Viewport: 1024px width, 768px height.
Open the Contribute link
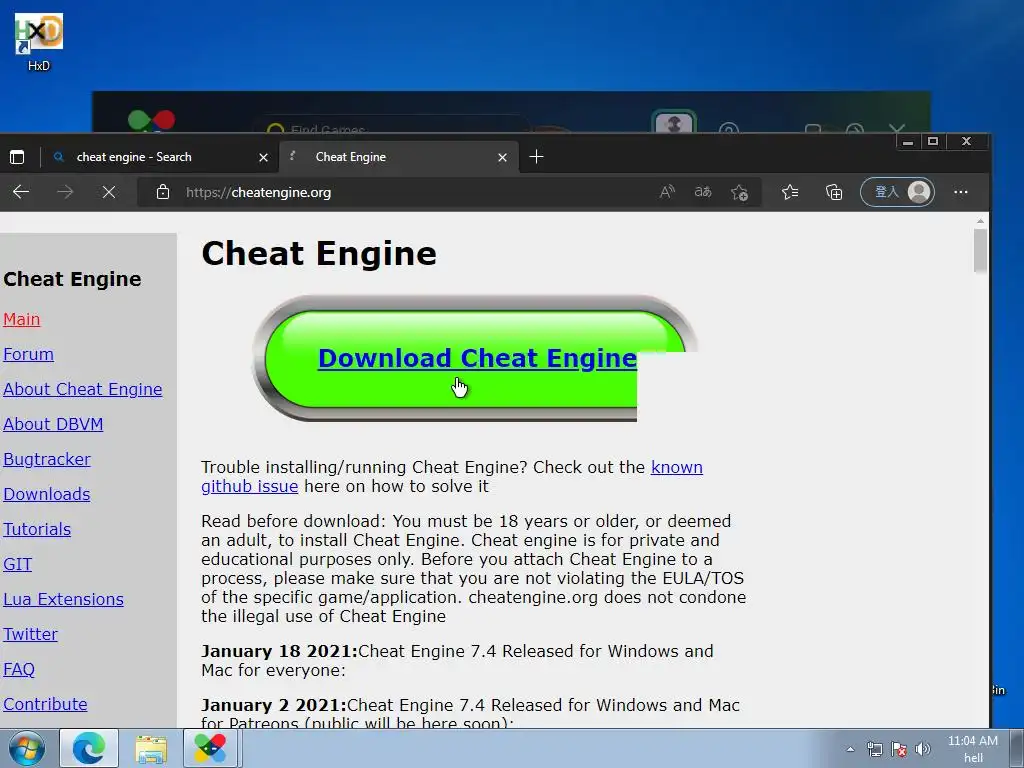[45, 704]
